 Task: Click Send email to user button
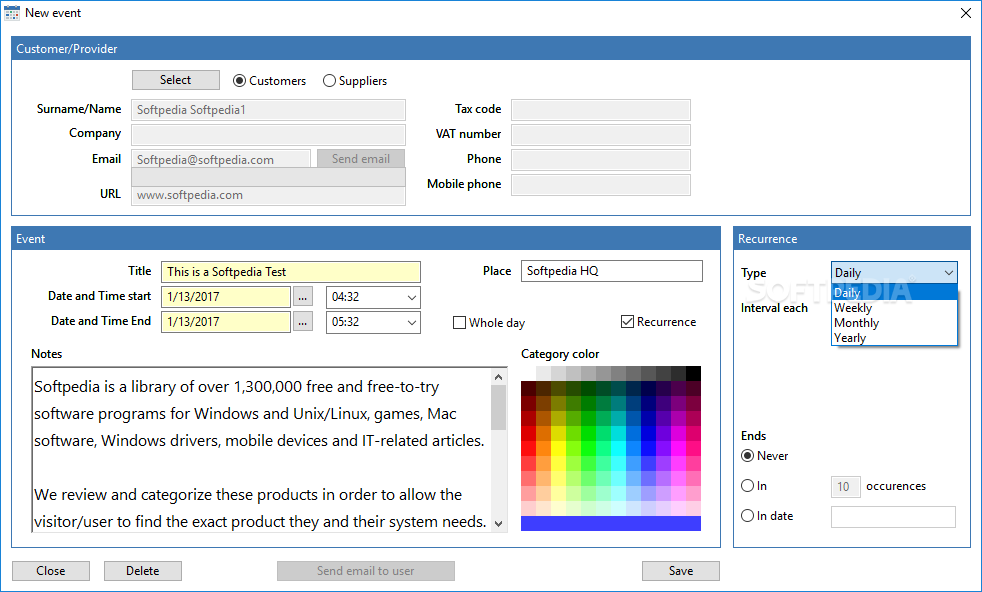pos(366,571)
